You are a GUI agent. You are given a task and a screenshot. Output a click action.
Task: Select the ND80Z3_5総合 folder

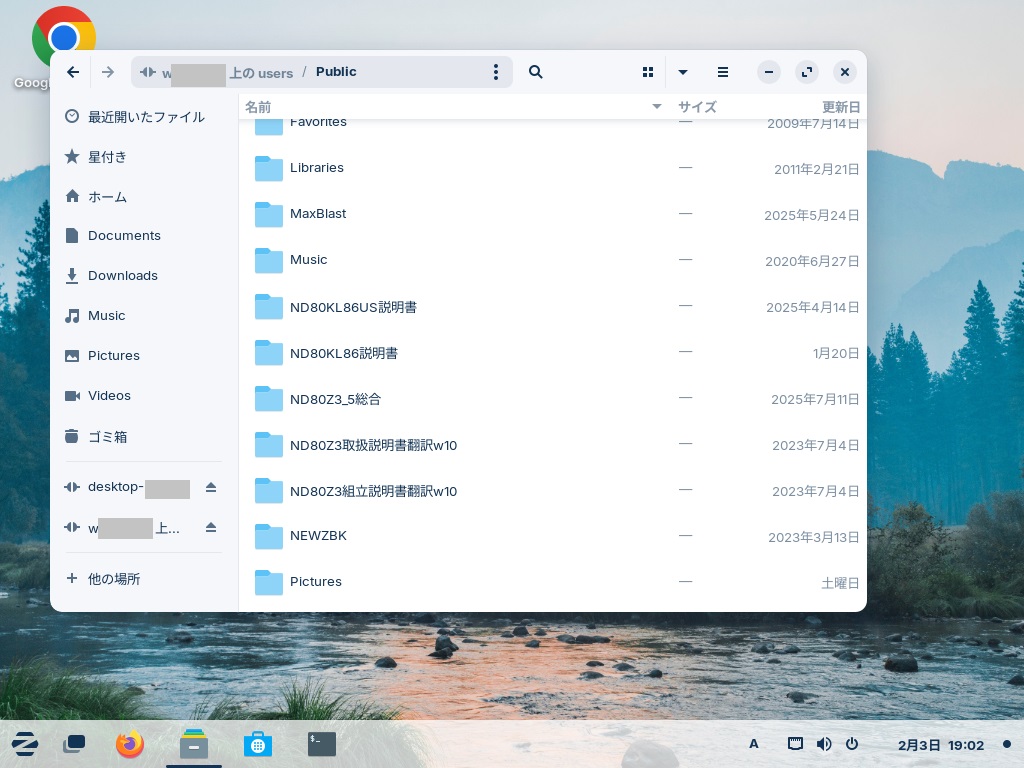335,399
